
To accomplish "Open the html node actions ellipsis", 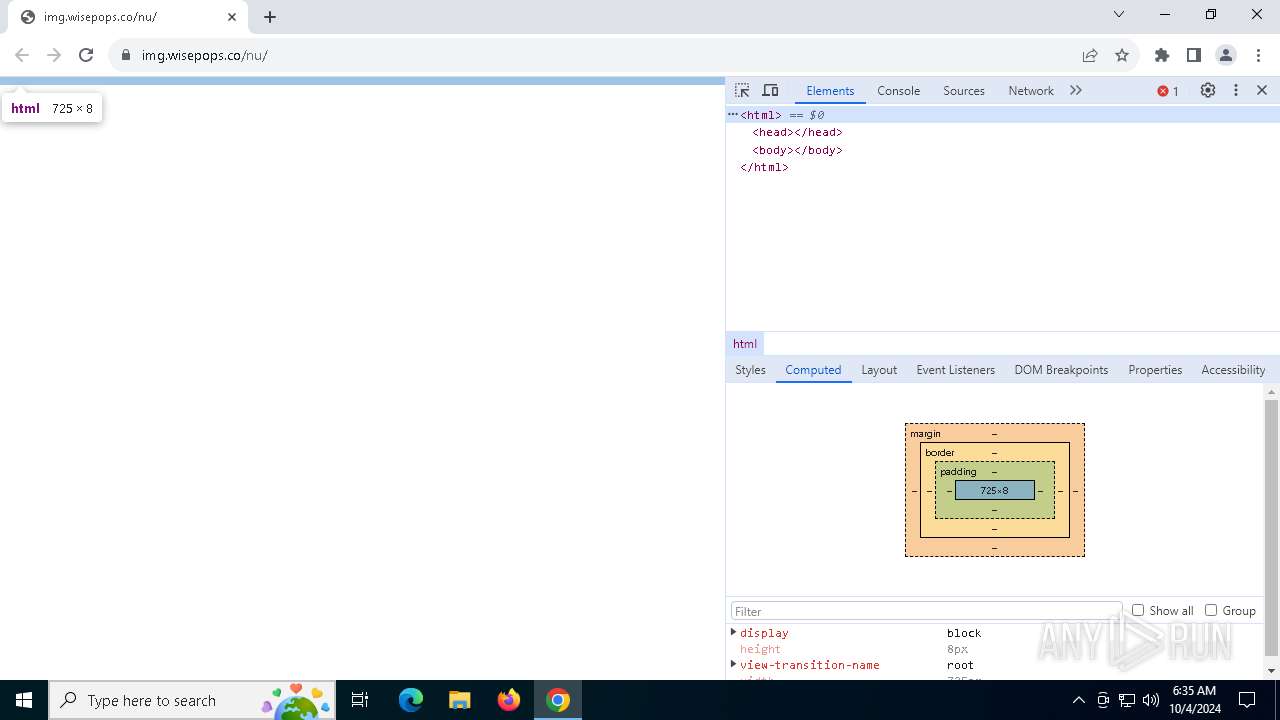I will [733, 115].
